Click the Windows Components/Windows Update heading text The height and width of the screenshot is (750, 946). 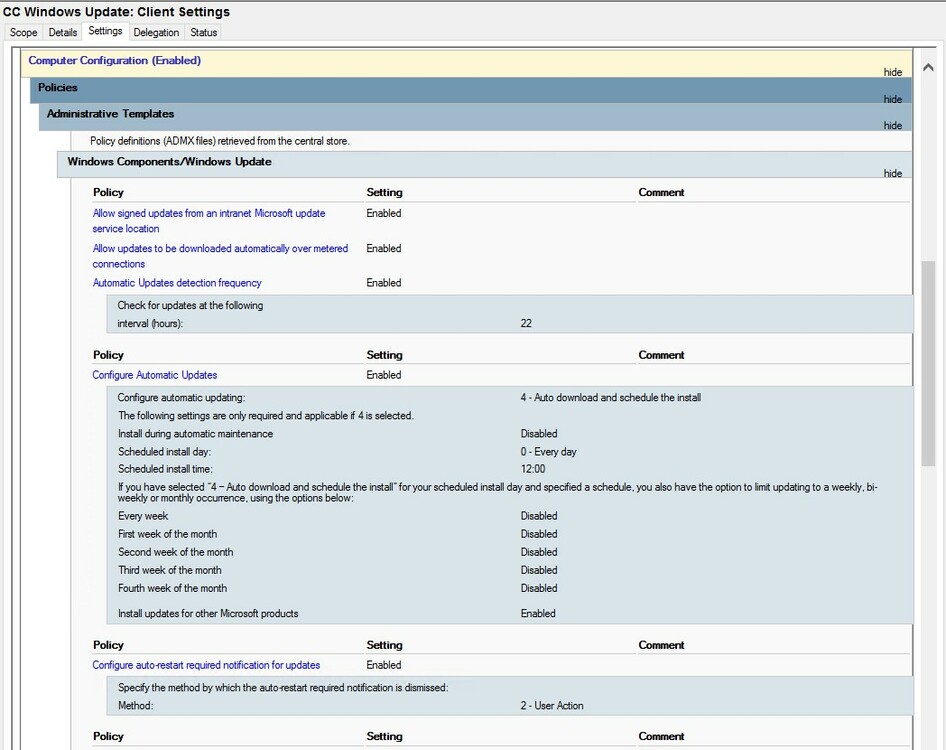coord(169,161)
